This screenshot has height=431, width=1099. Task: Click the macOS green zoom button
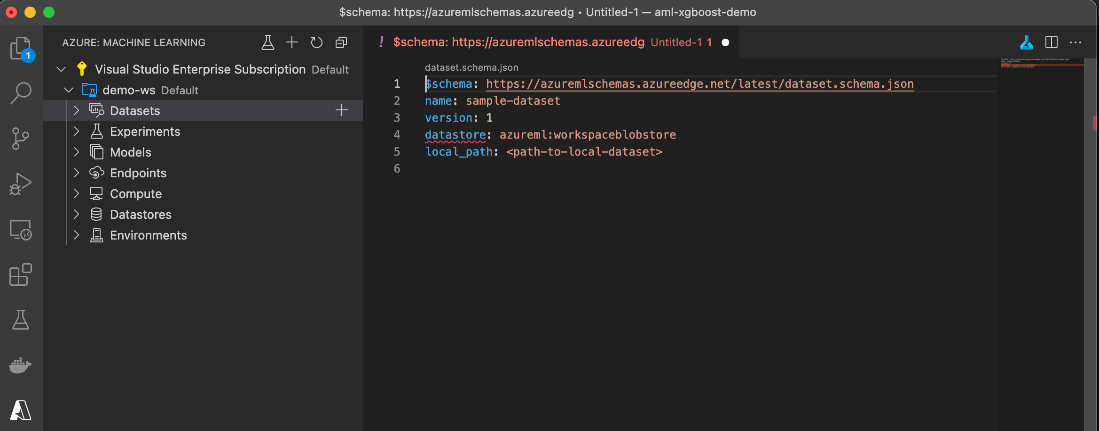click(48, 13)
